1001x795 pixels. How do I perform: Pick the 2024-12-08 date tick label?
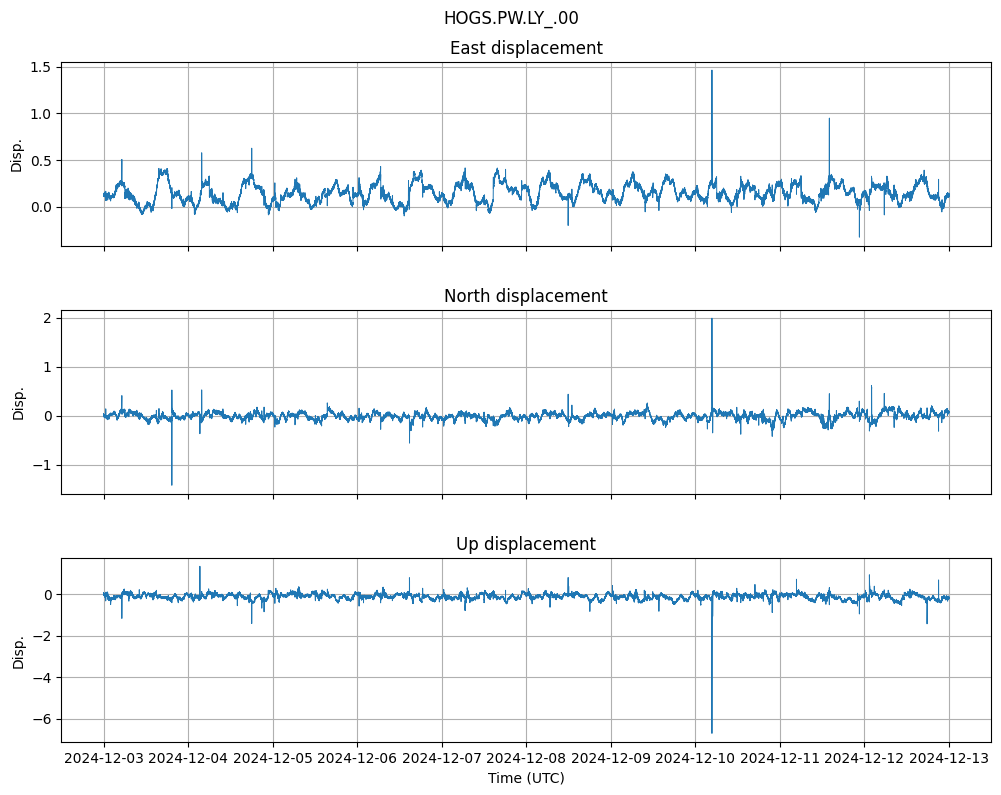click(526, 759)
